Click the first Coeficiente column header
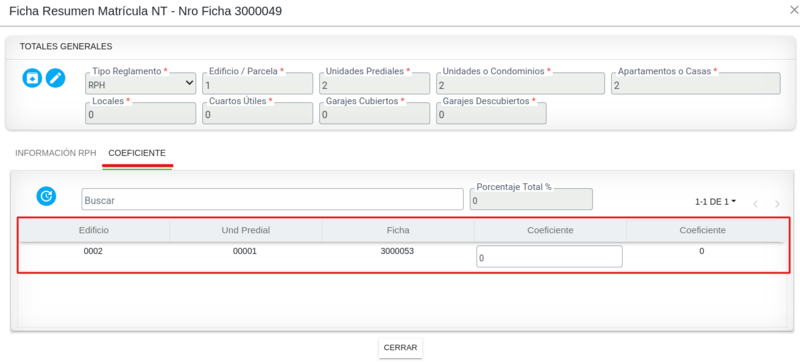 tap(550, 230)
